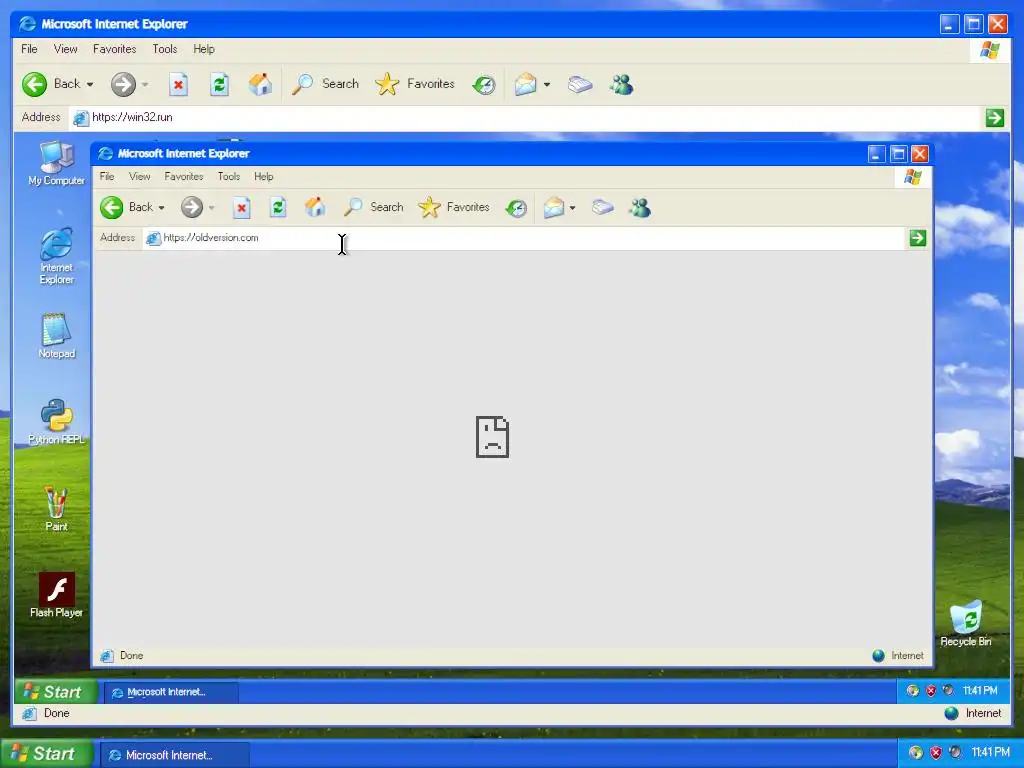Click Internet zone text in inner status bar
The width and height of the screenshot is (1024, 768).
tap(907, 656)
